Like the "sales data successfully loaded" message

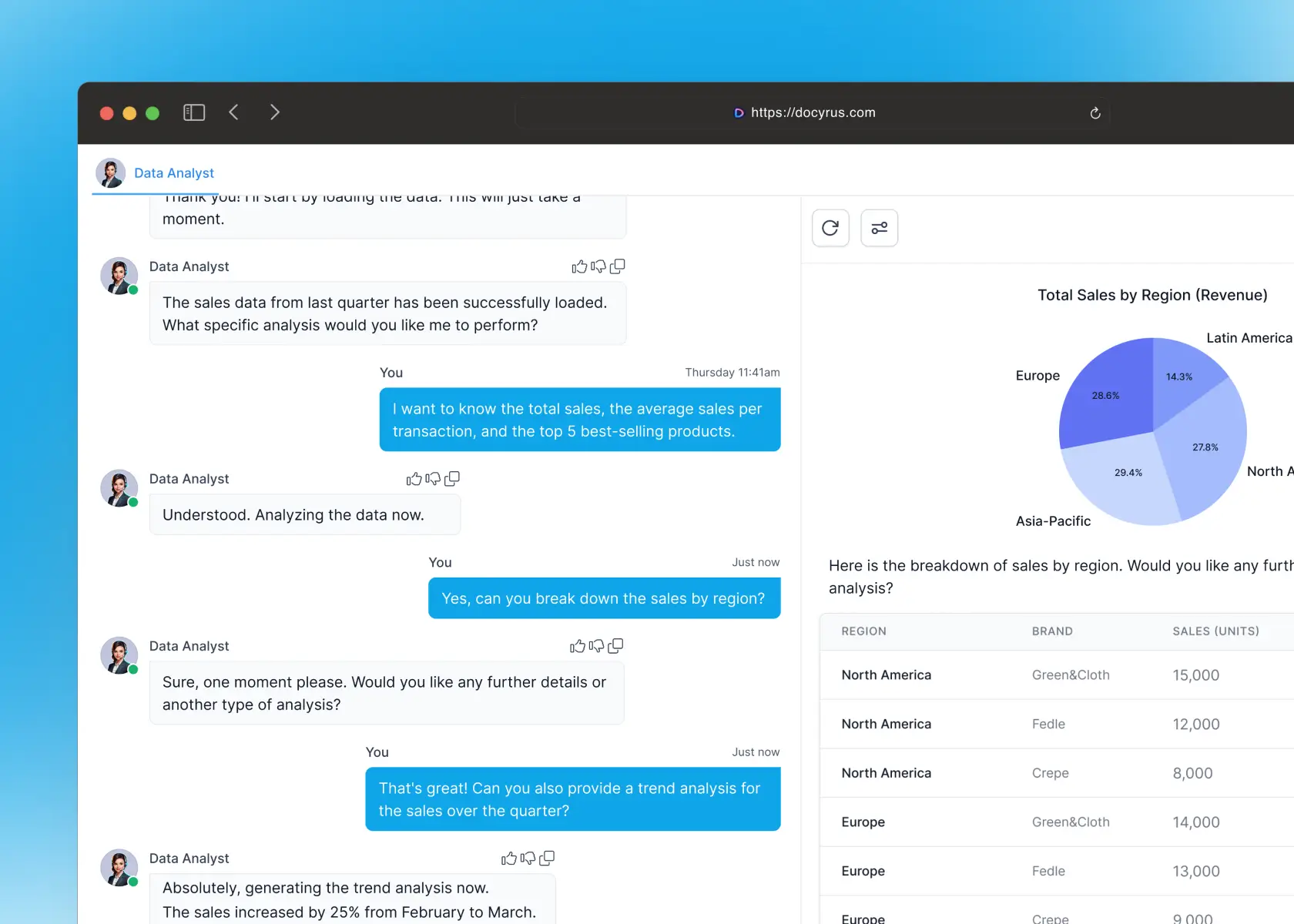click(x=580, y=266)
